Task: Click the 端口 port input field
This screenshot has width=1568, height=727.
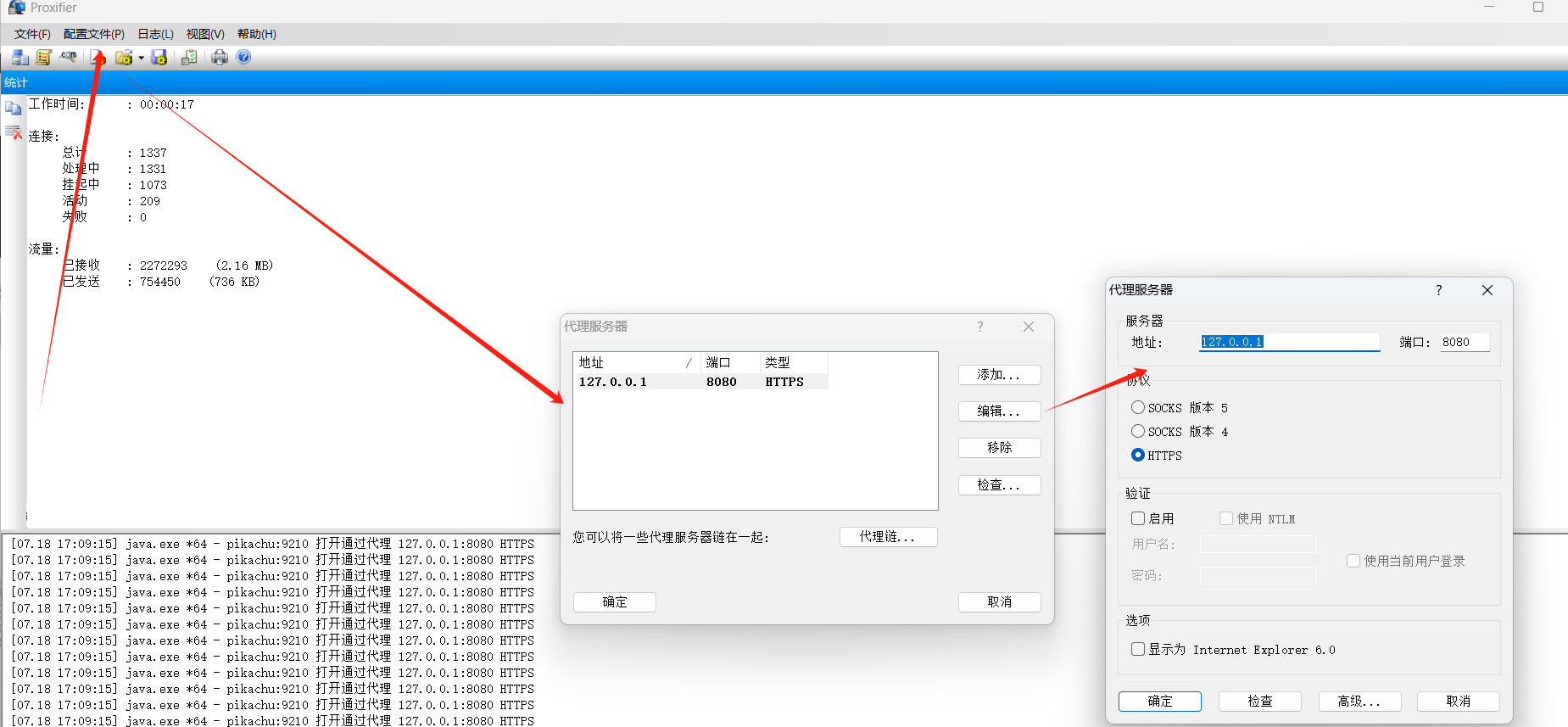Action: click(1465, 342)
